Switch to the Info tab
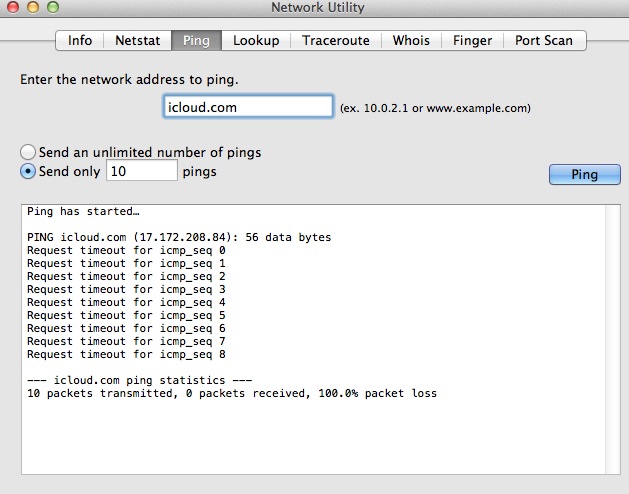 click(x=80, y=41)
